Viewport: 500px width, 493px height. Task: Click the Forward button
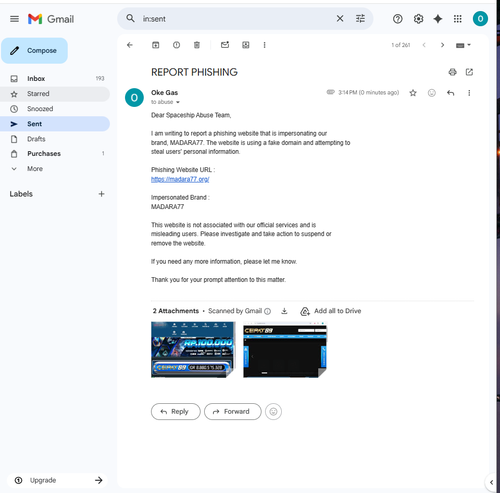233,412
